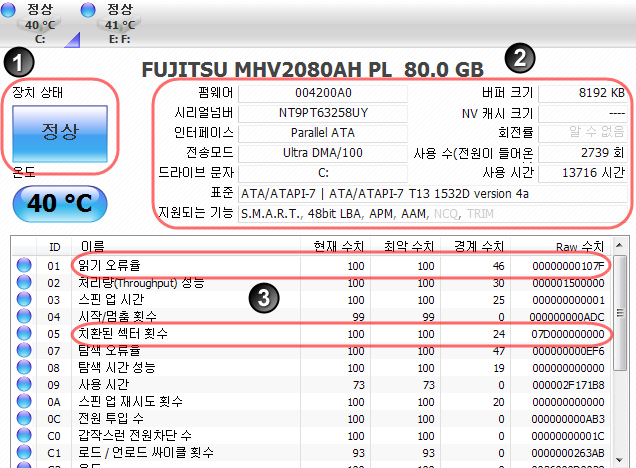The image size is (636, 468).
Task: Click raw value 000000000AB3
Action: click(568, 419)
